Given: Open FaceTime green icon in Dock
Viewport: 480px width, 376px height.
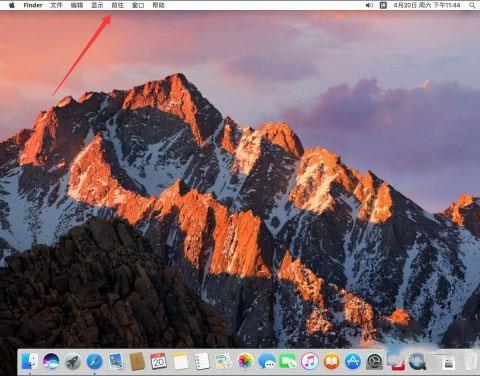Looking at the screenshot, I should pos(288,361).
